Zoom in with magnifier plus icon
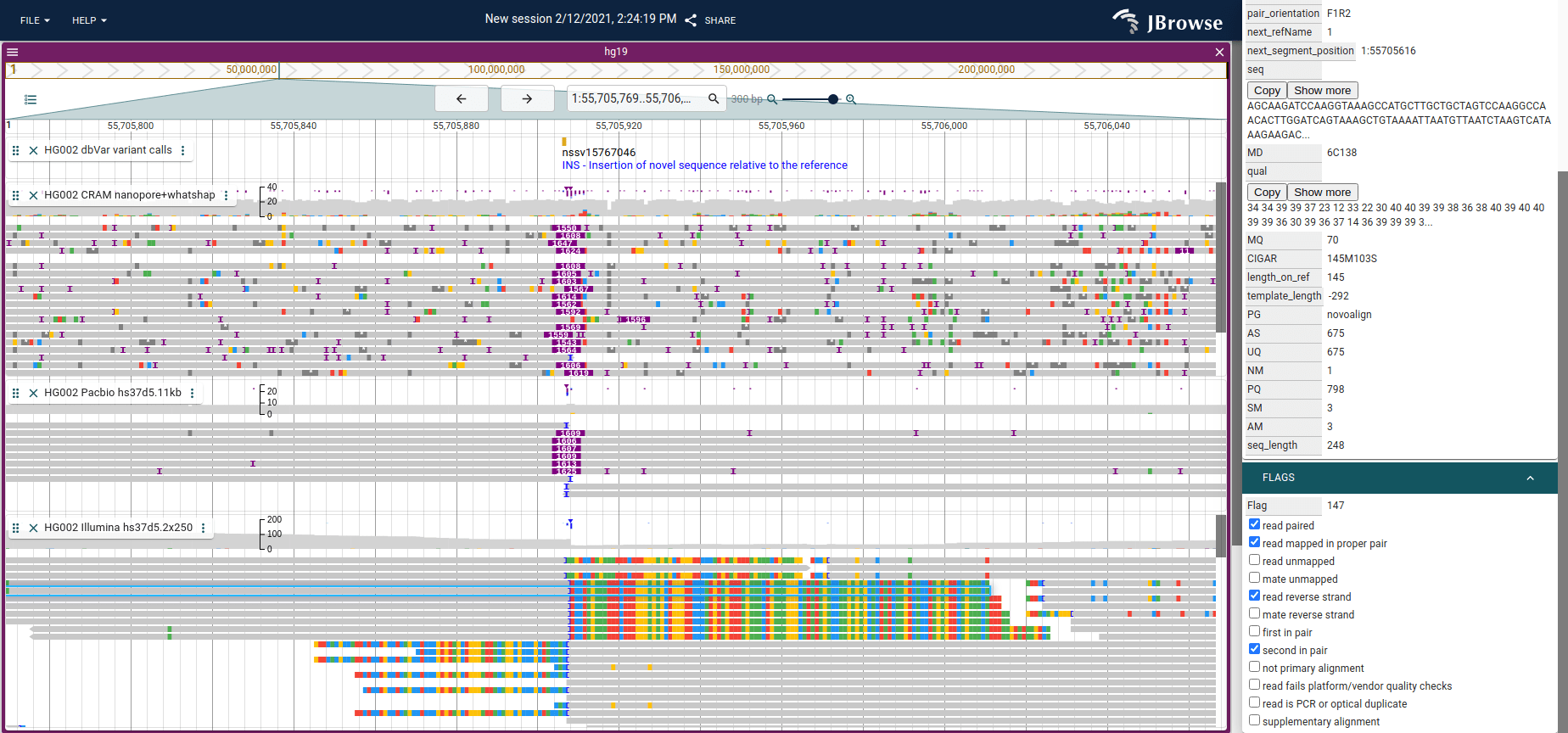This screenshot has width=1568, height=733. point(851,99)
